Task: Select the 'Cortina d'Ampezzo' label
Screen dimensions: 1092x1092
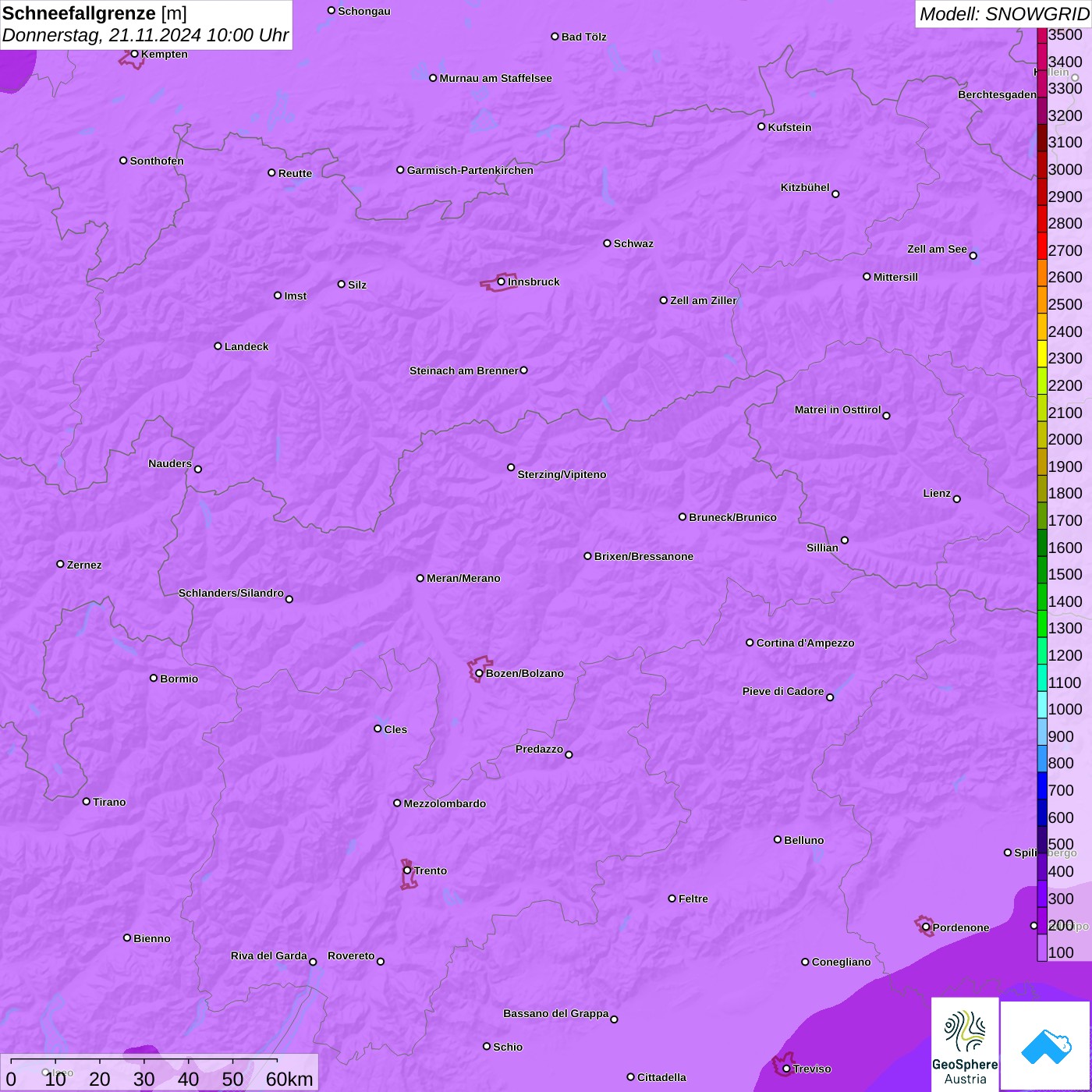Action: click(x=805, y=643)
